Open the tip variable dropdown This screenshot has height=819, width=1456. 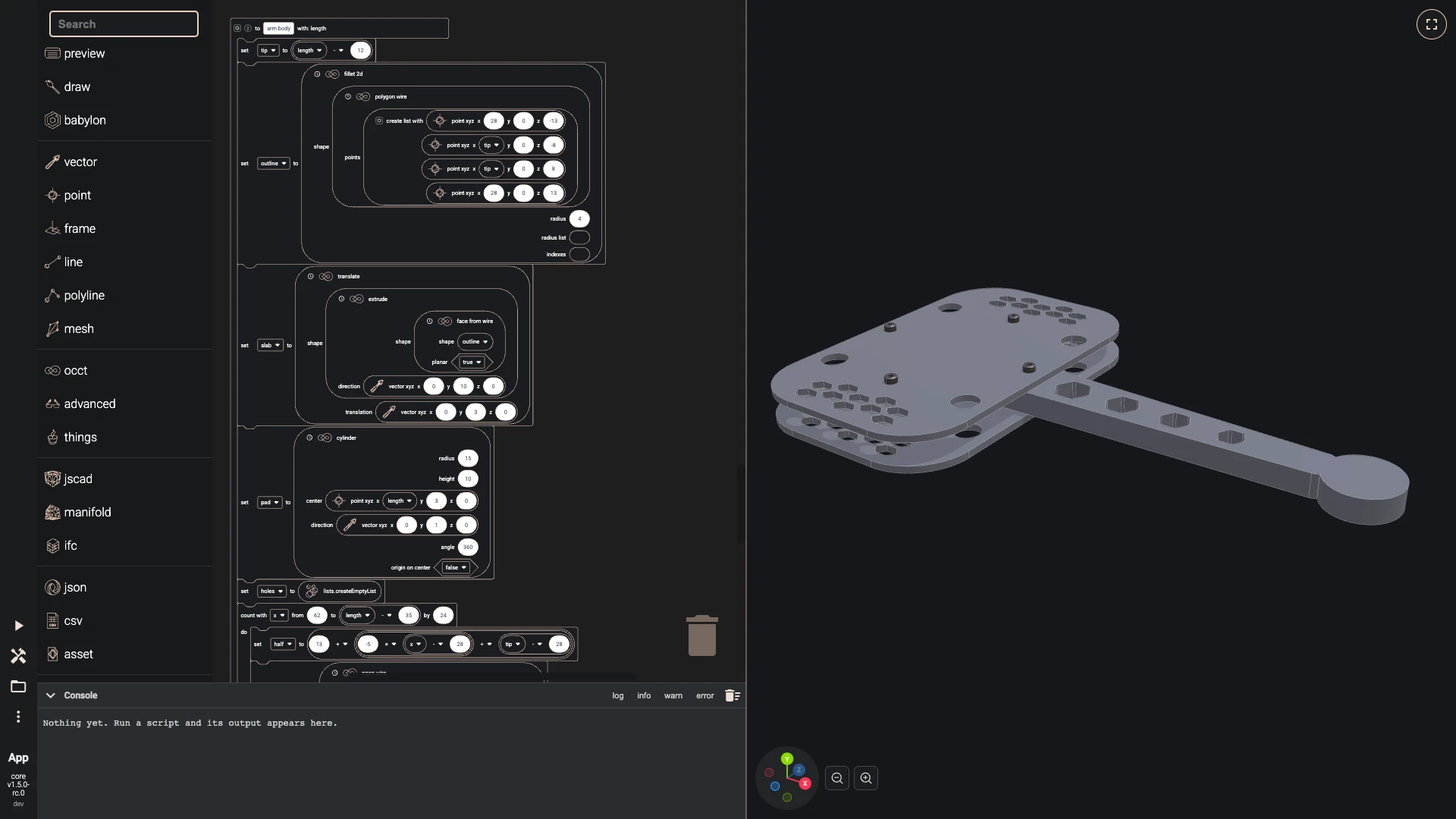(x=268, y=51)
